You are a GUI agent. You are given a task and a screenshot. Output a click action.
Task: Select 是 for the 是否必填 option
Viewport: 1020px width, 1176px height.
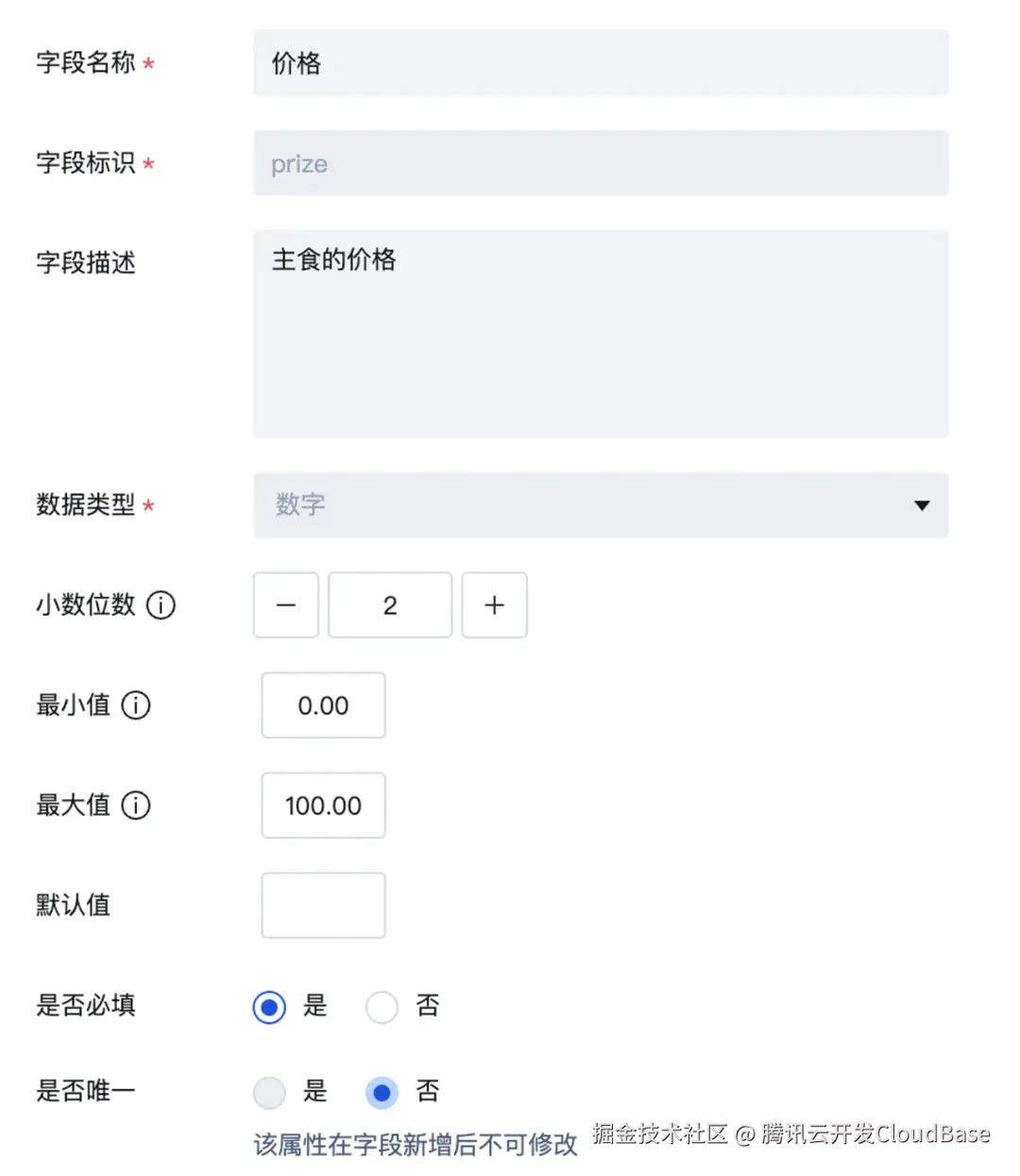(269, 1007)
